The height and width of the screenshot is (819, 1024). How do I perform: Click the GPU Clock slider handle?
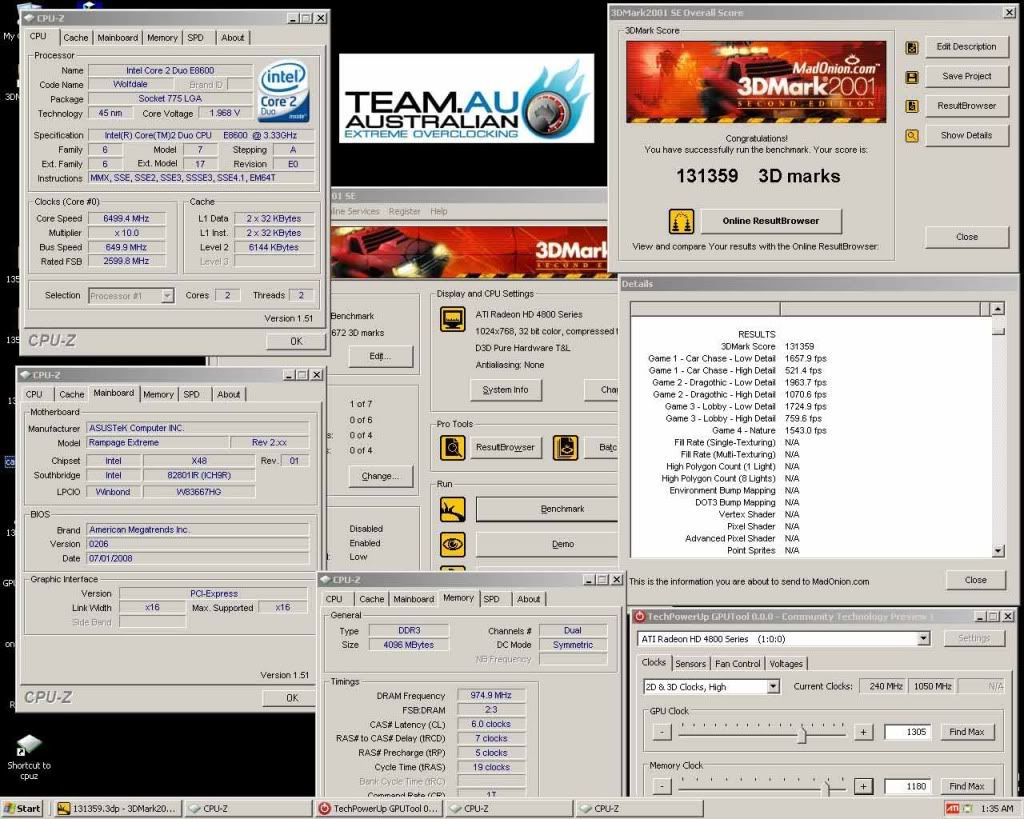802,735
